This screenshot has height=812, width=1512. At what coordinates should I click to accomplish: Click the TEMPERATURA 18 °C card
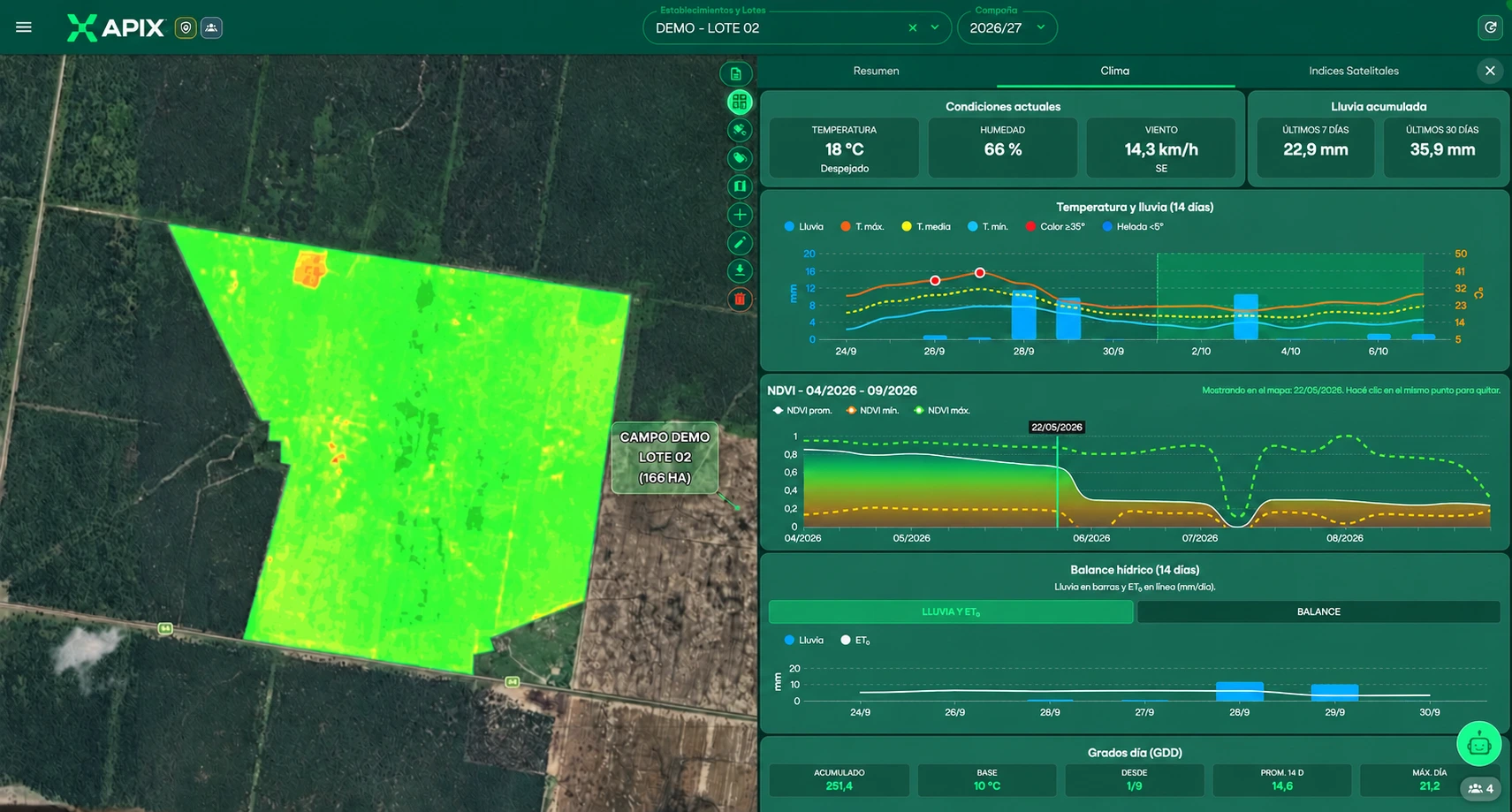pyautogui.click(x=844, y=148)
